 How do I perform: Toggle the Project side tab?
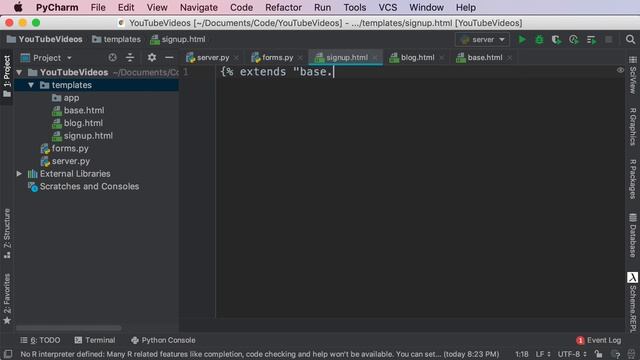tap(7, 77)
